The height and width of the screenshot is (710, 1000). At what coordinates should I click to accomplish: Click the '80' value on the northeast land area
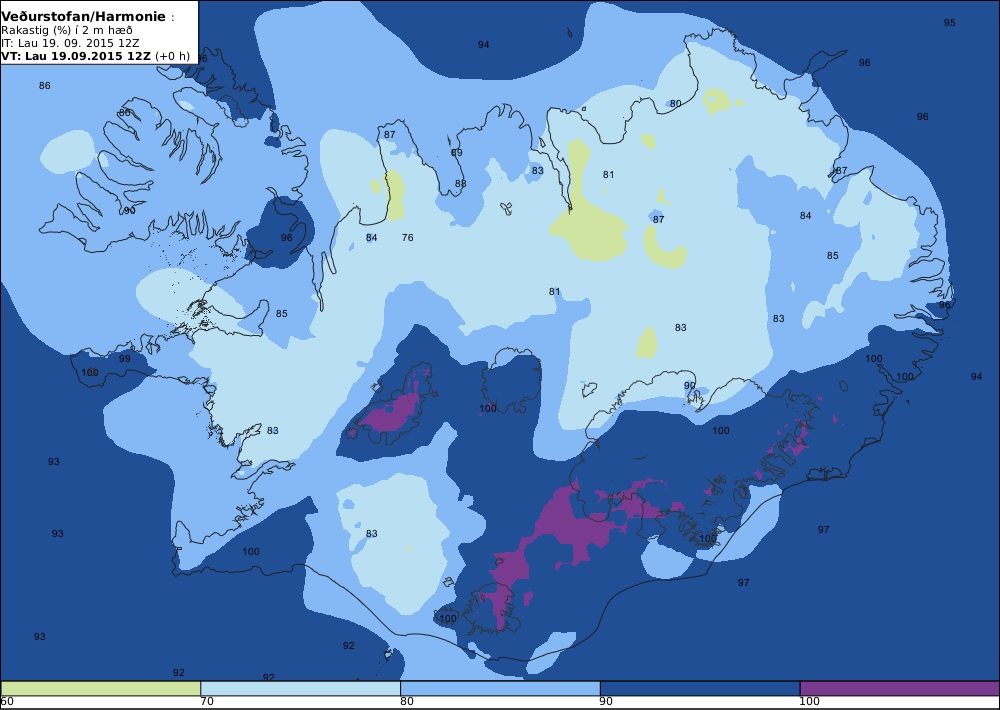pos(675,103)
